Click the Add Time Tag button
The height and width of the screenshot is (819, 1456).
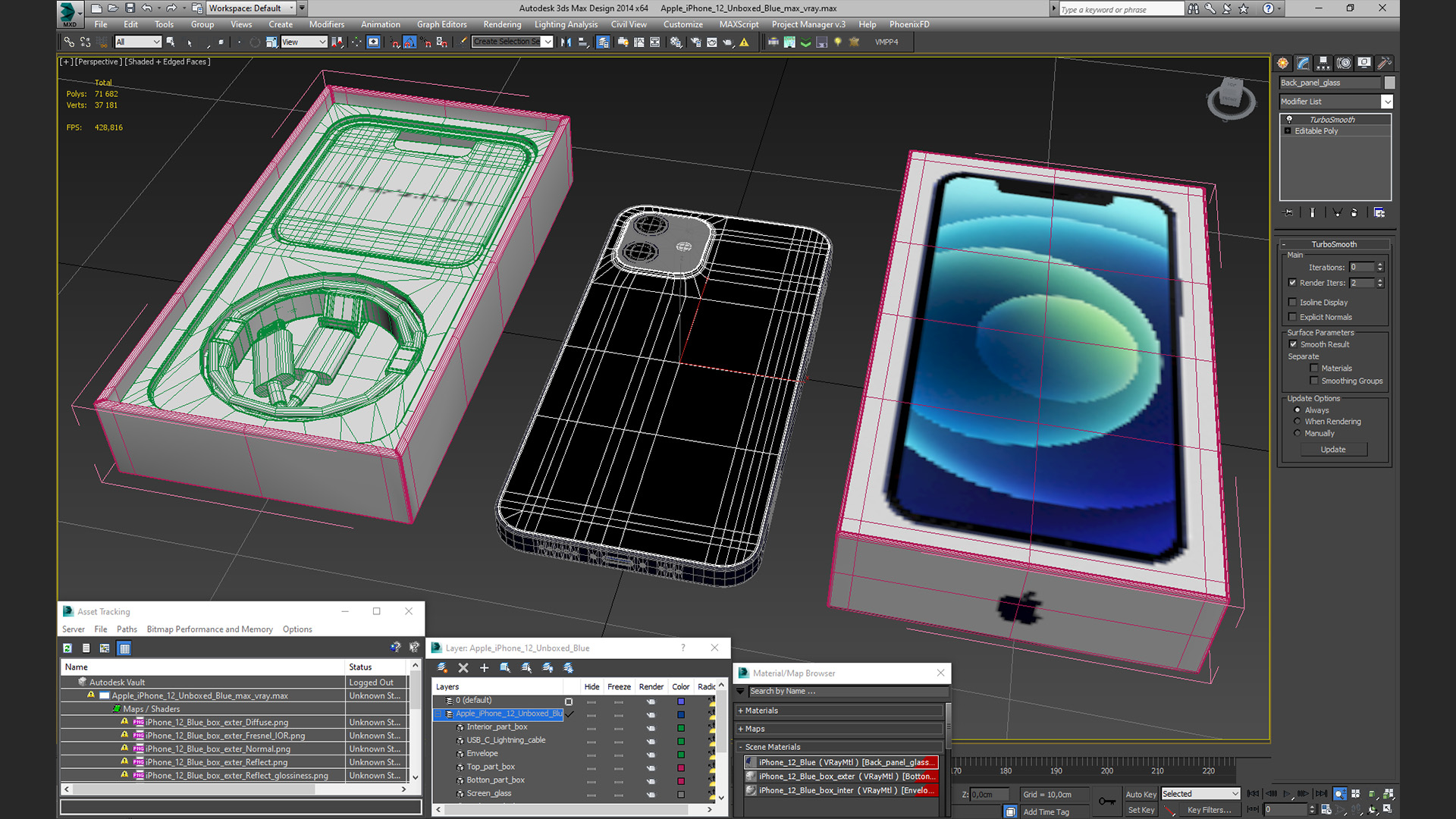1046,812
